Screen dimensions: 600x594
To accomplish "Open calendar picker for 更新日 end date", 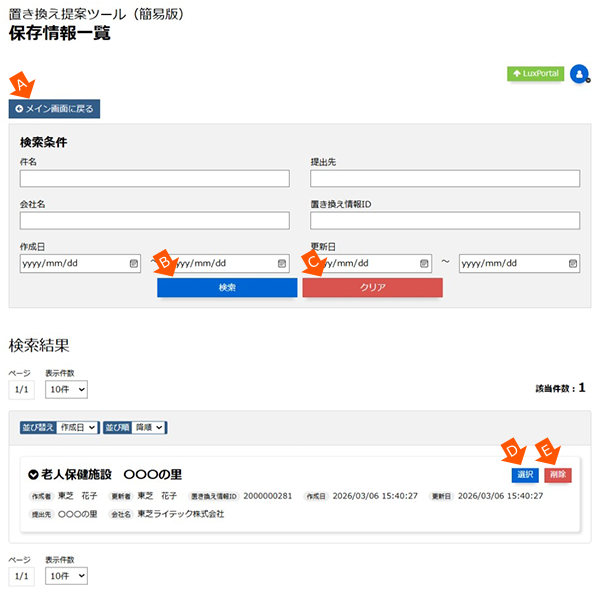I will point(573,264).
